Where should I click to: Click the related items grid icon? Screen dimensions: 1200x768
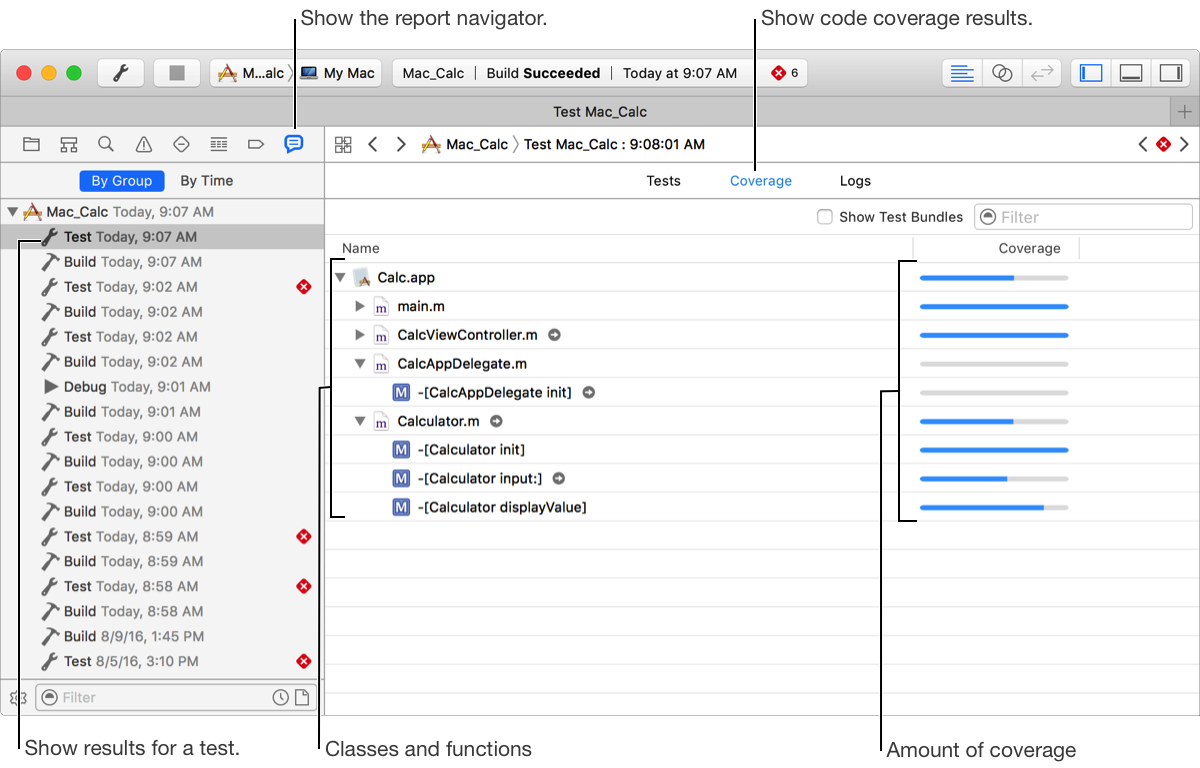tap(343, 144)
